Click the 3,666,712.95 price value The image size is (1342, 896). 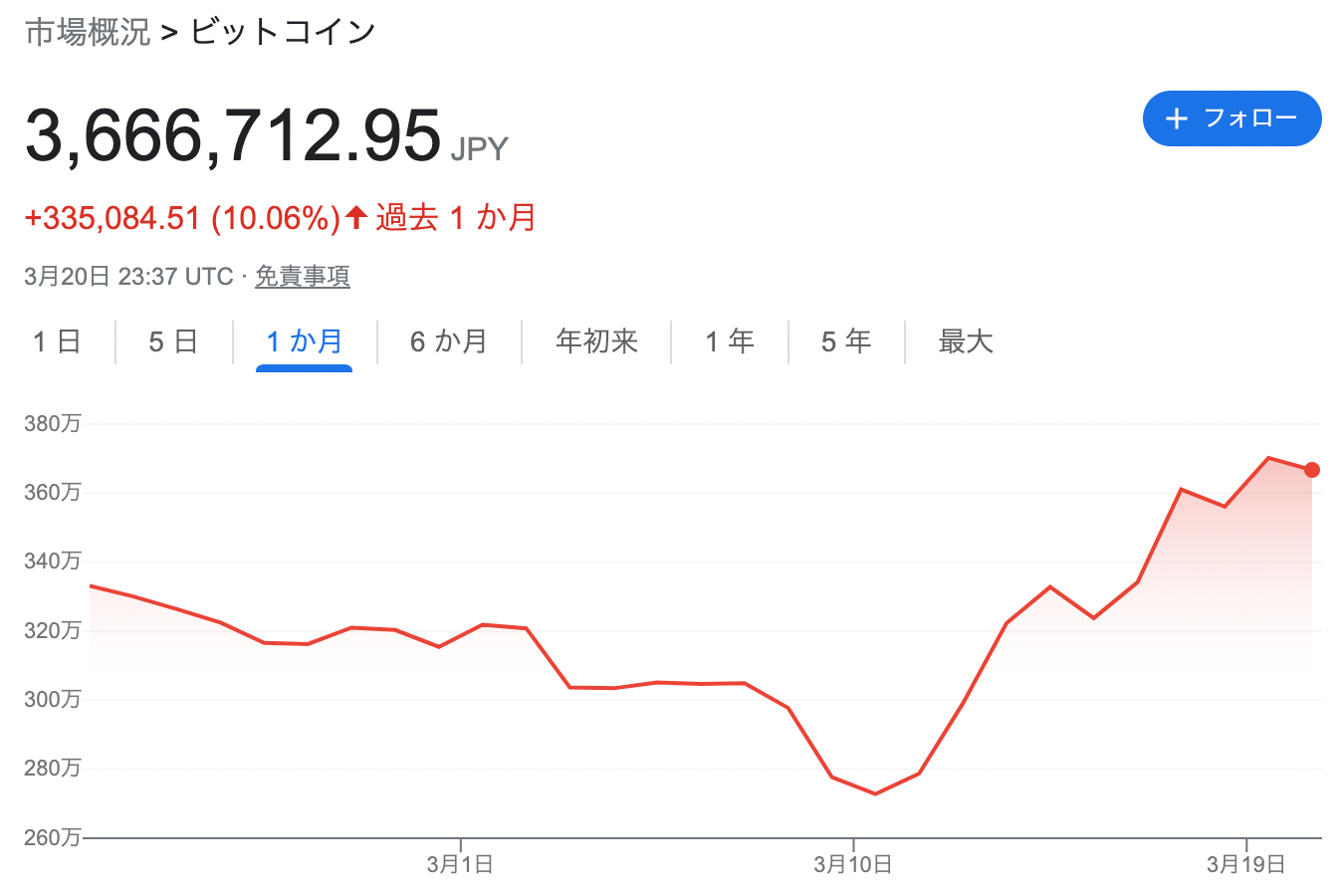[233, 136]
